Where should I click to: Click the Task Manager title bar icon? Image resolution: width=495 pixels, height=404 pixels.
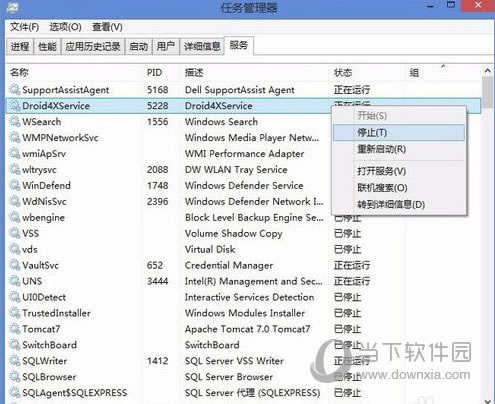point(13,7)
